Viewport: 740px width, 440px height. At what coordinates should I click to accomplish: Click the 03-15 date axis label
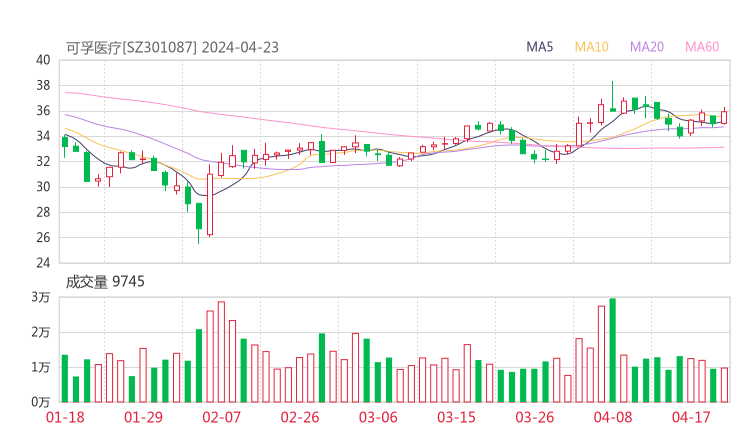pyautogui.click(x=456, y=417)
